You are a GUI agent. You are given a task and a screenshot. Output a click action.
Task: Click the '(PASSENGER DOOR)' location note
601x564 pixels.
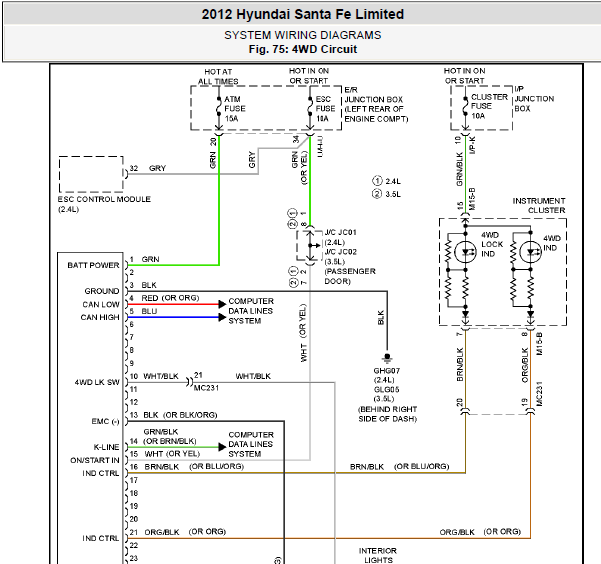pos(350,276)
